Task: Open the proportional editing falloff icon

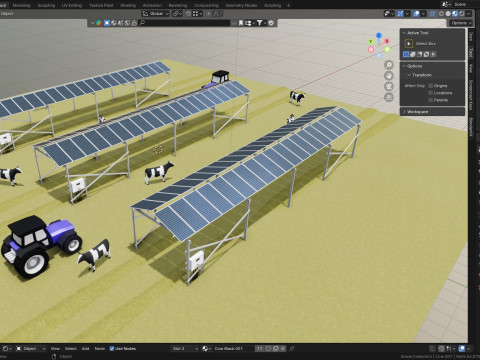Action: pyautogui.click(x=217, y=14)
